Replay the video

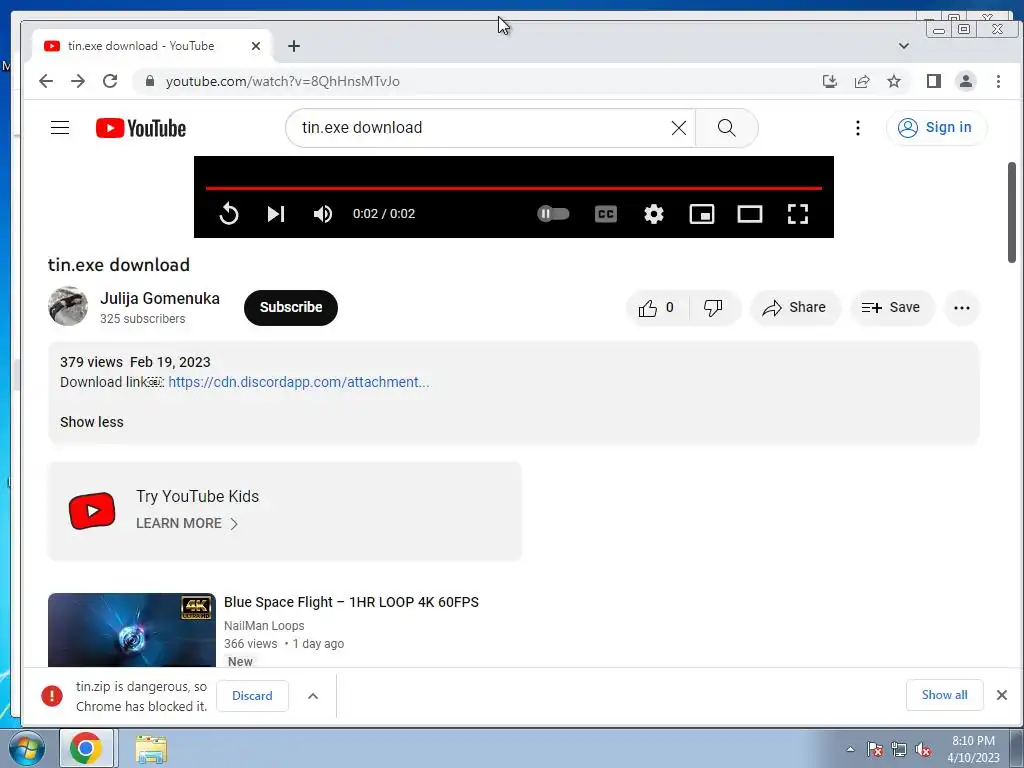[x=229, y=214]
